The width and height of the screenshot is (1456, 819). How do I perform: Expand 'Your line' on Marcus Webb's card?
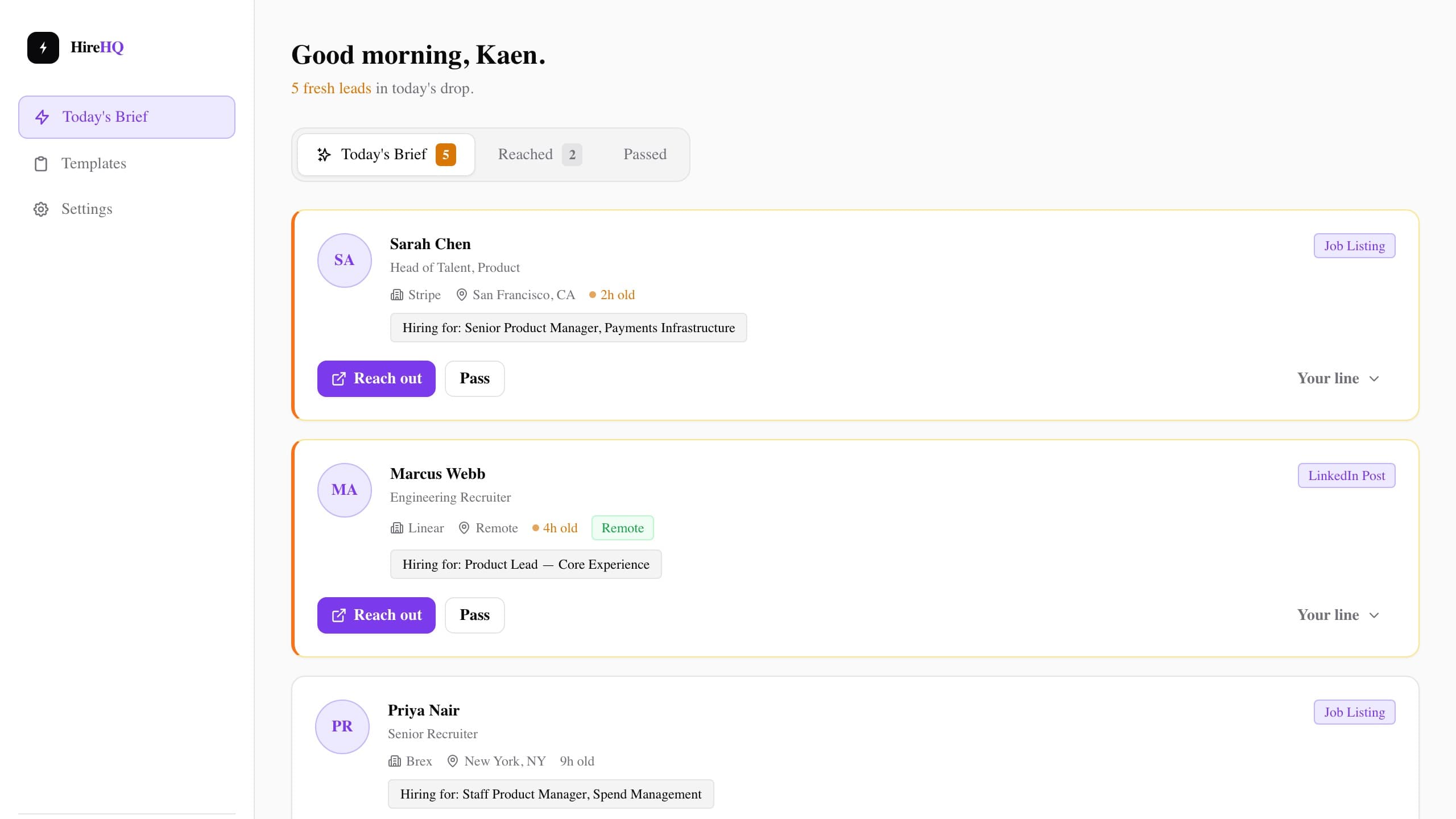pyautogui.click(x=1338, y=615)
